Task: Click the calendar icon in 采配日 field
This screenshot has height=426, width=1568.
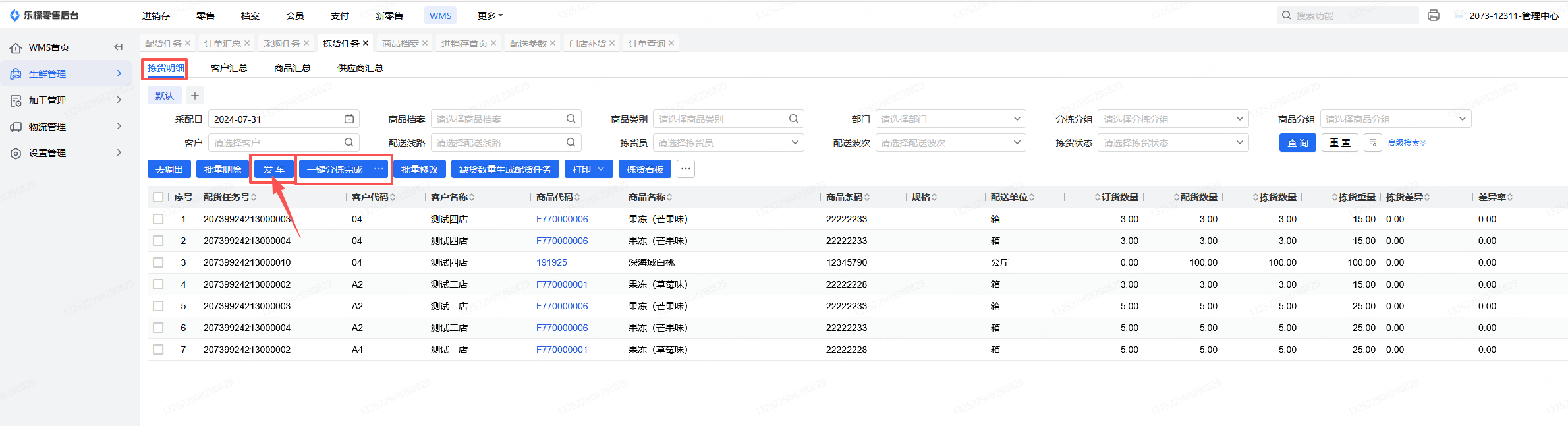Action: point(349,119)
